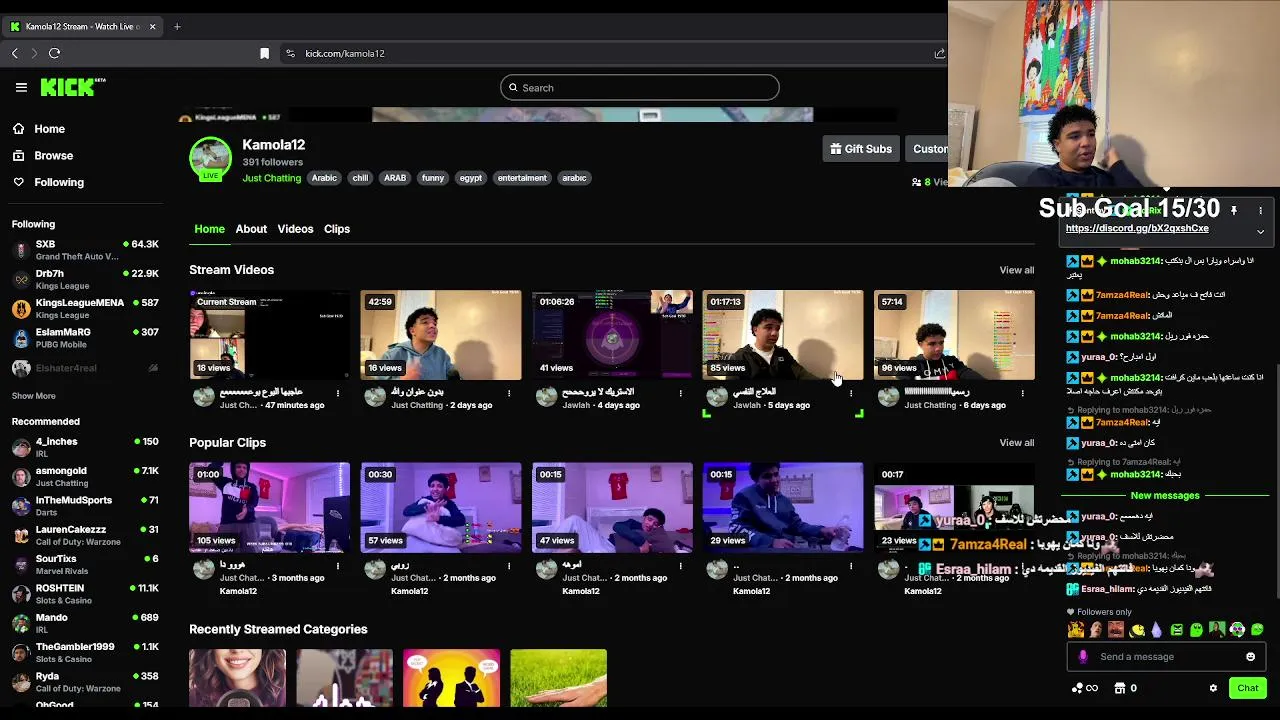Click the green Chat send button
The image size is (1280, 720).
(x=1247, y=688)
